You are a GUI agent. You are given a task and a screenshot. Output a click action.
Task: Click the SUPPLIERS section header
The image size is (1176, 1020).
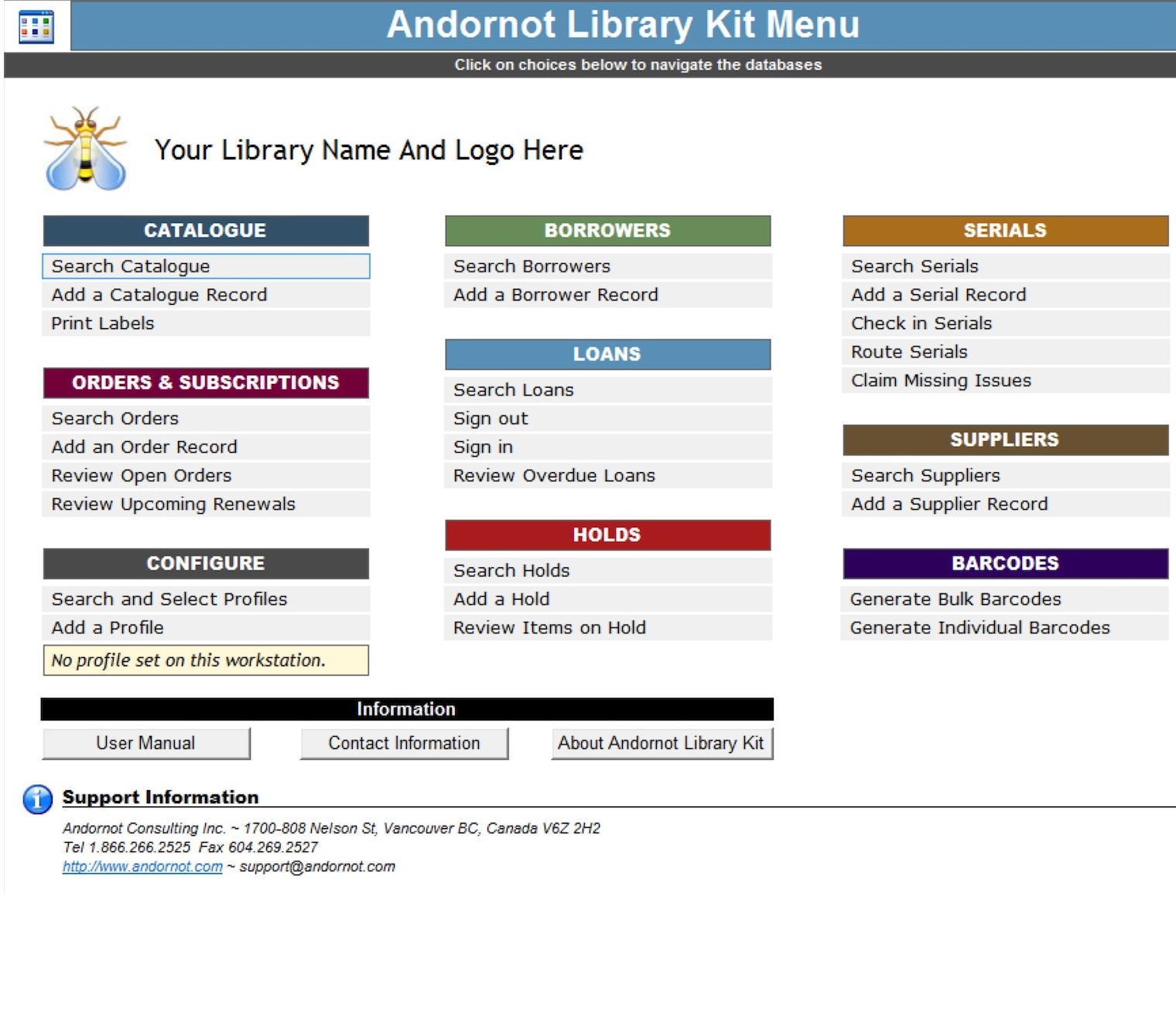click(x=1006, y=440)
